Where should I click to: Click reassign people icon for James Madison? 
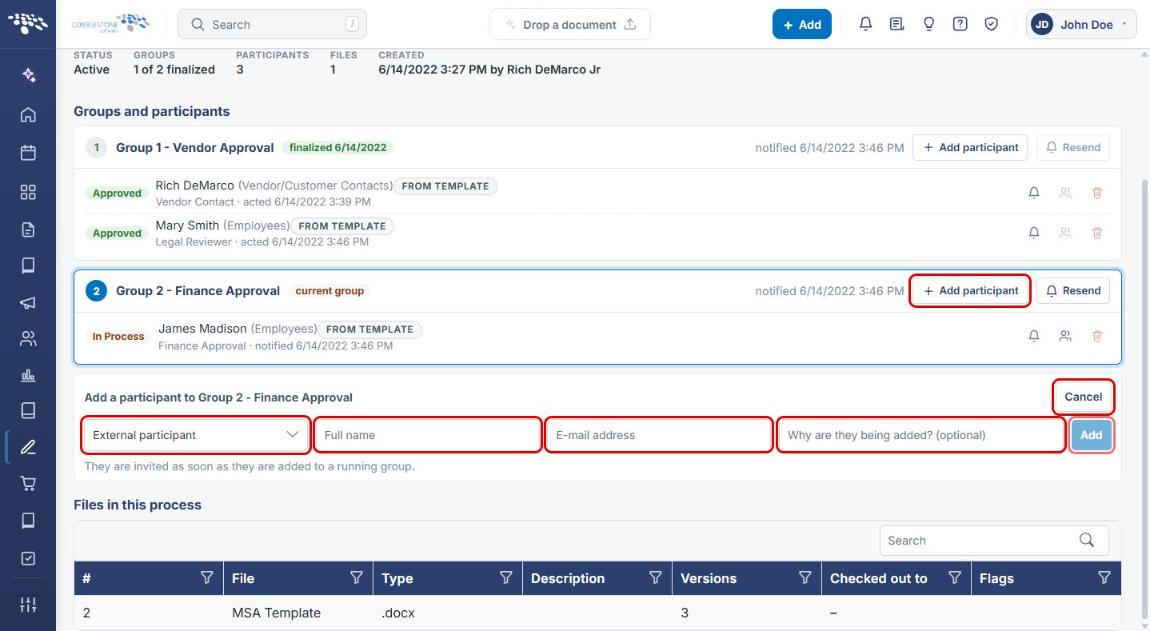(1065, 336)
